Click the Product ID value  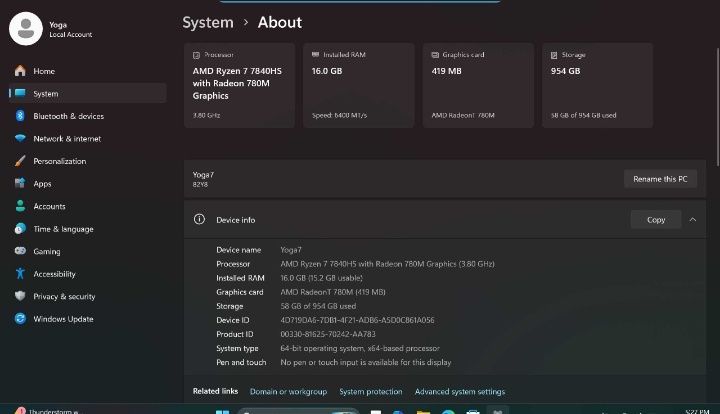pos(328,334)
